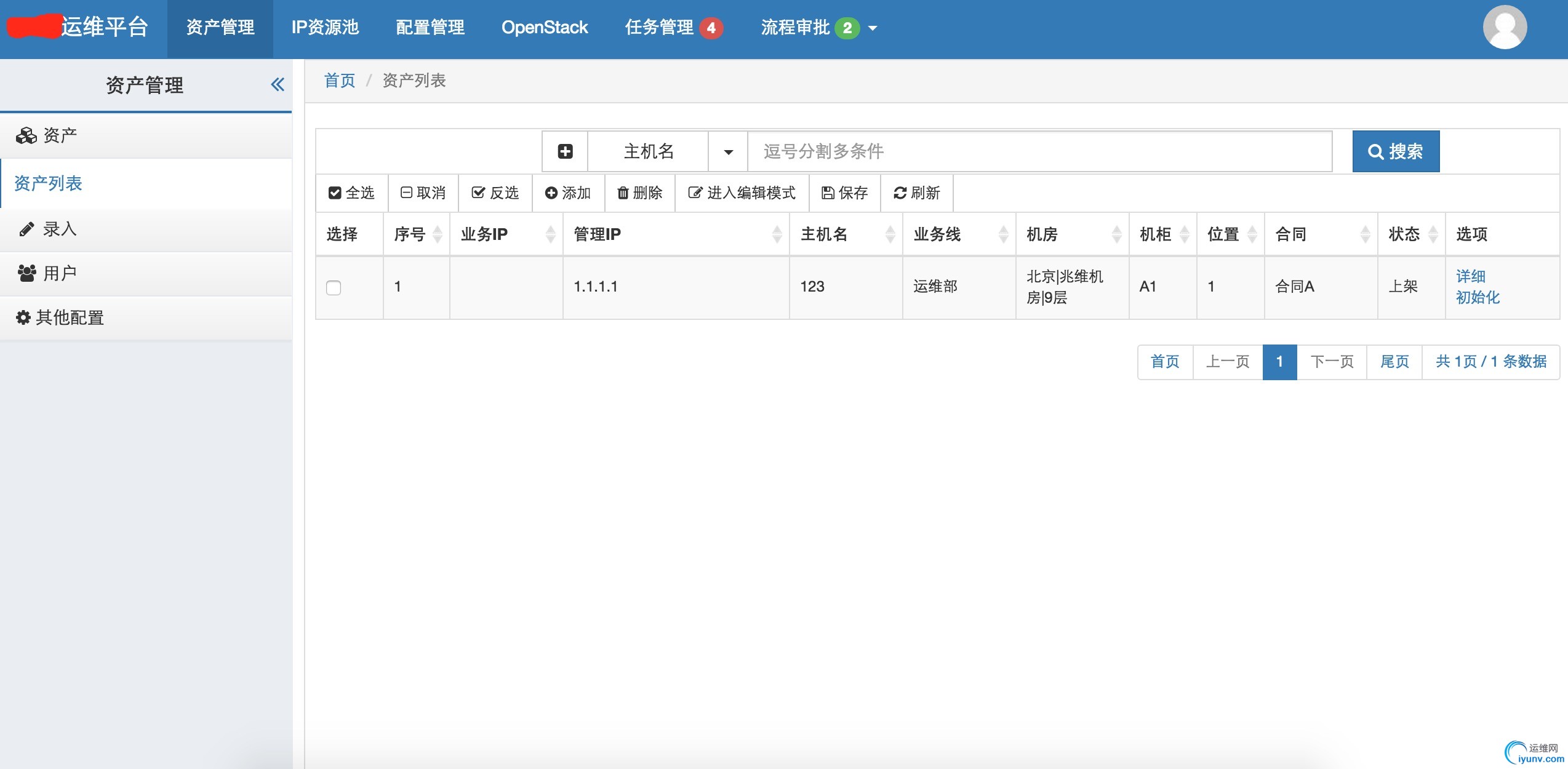This screenshot has height=769, width=1568.
Task: Click the 合同A cell
Action: (1321, 287)
